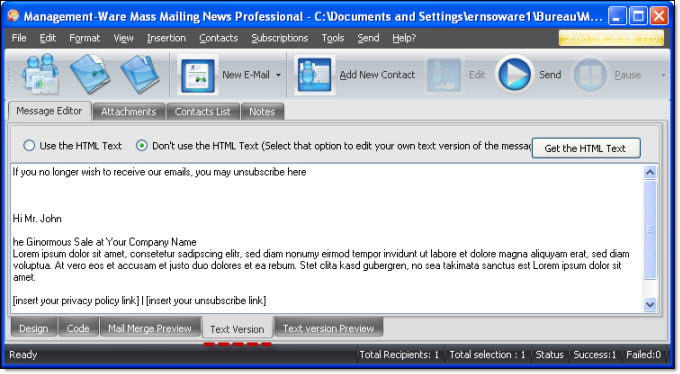Click the '[insert your privacy policy link]' text
Image resolution: width=680 pixels, height=374 pixels.
click(76, 300)
